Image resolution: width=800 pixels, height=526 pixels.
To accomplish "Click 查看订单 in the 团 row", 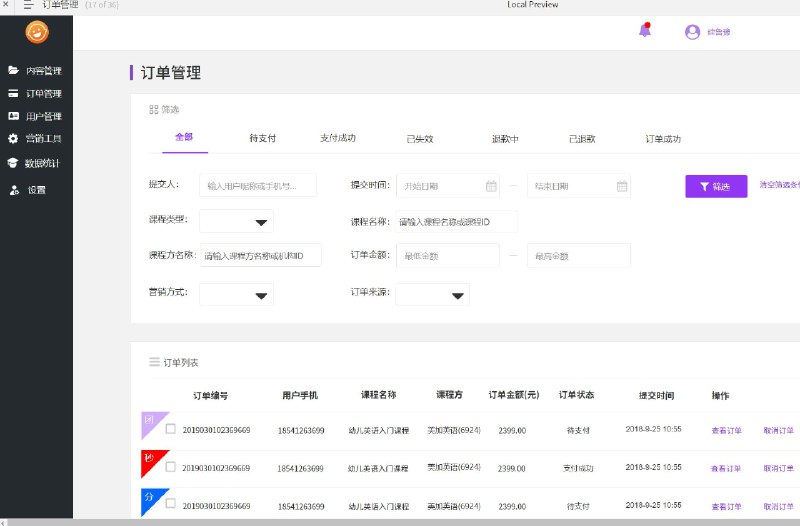I will (x=727, y=431).
